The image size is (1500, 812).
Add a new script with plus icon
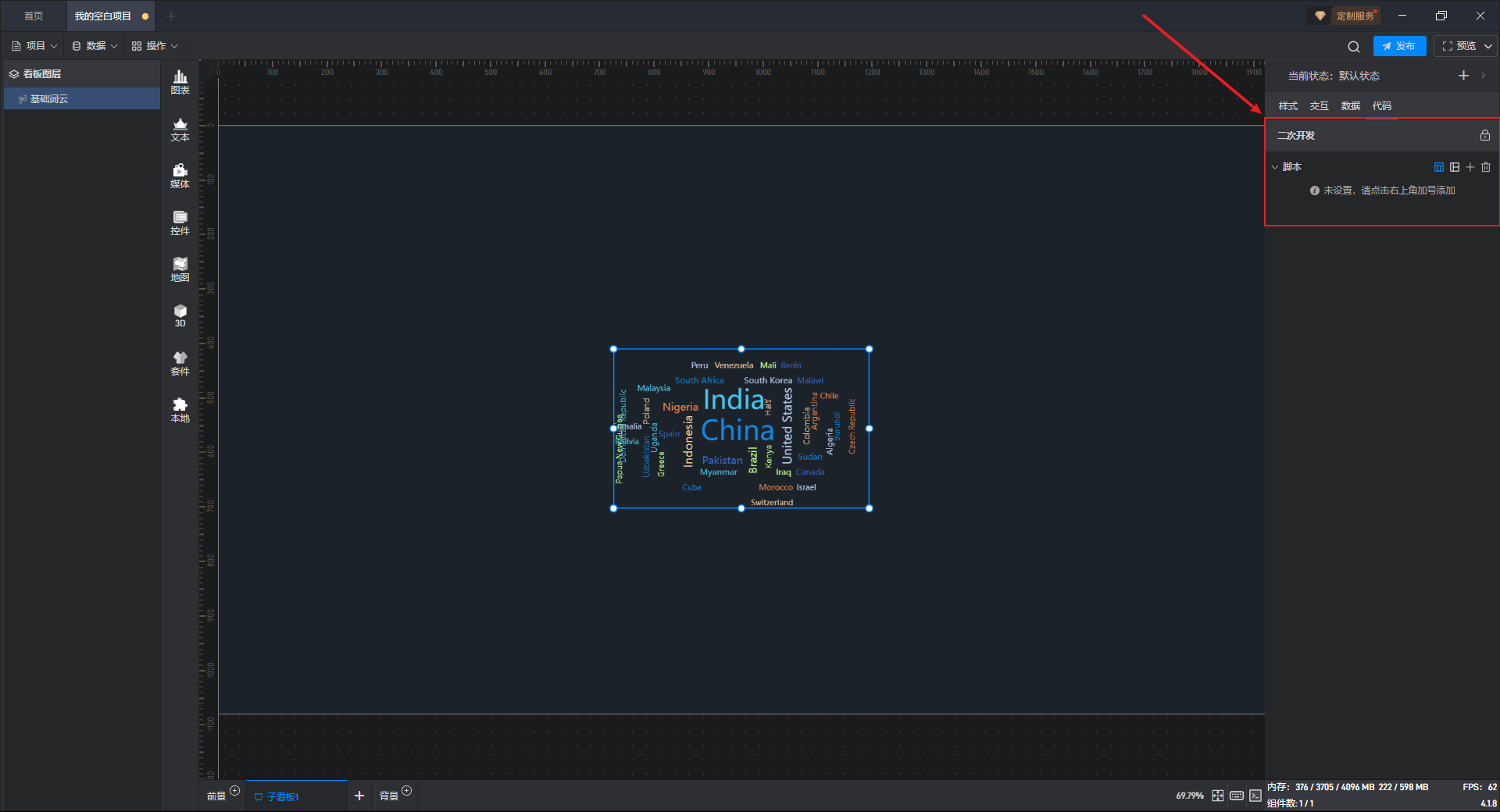tap(1470, 167)
